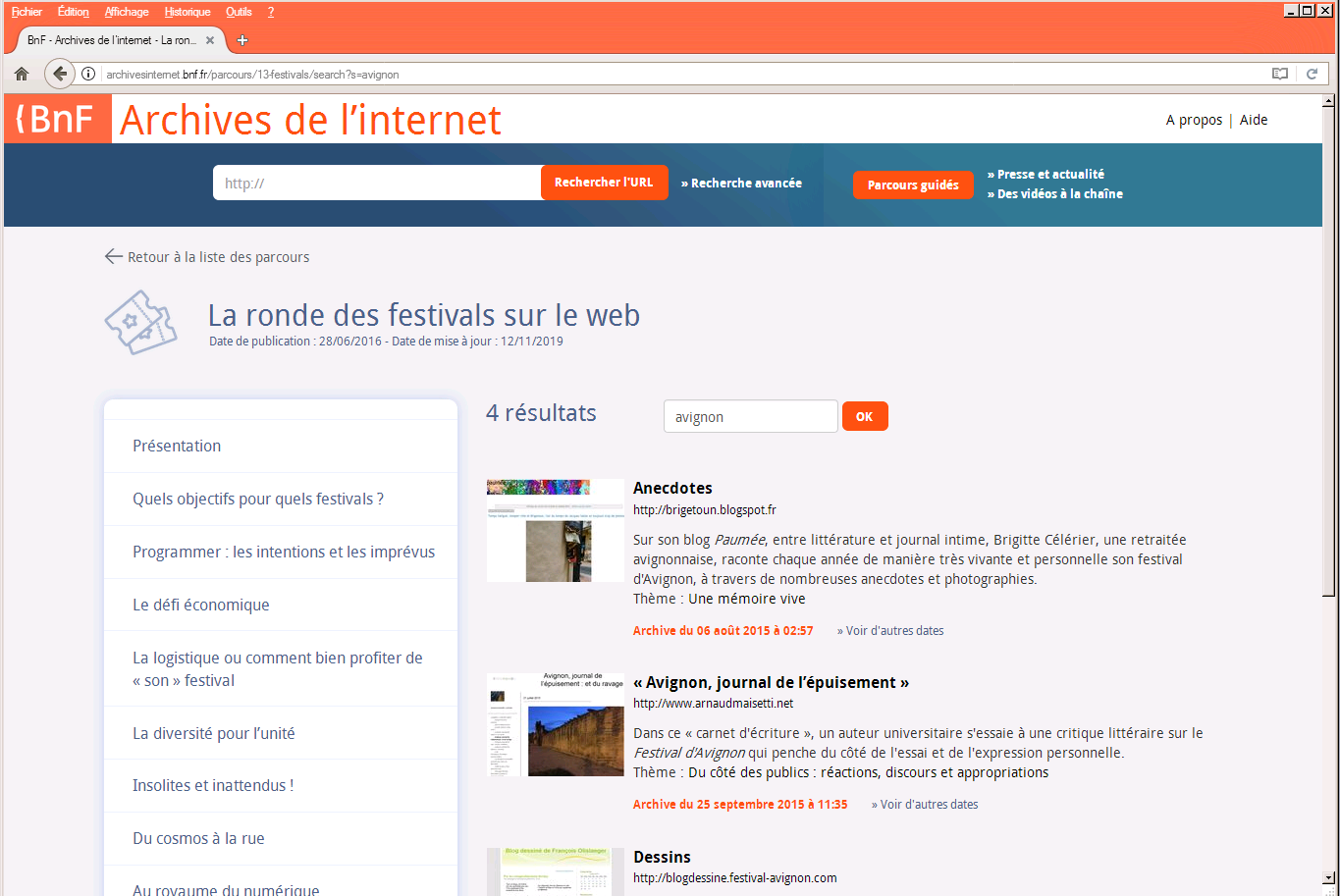Open the Historique menu

tap(188, 12)
